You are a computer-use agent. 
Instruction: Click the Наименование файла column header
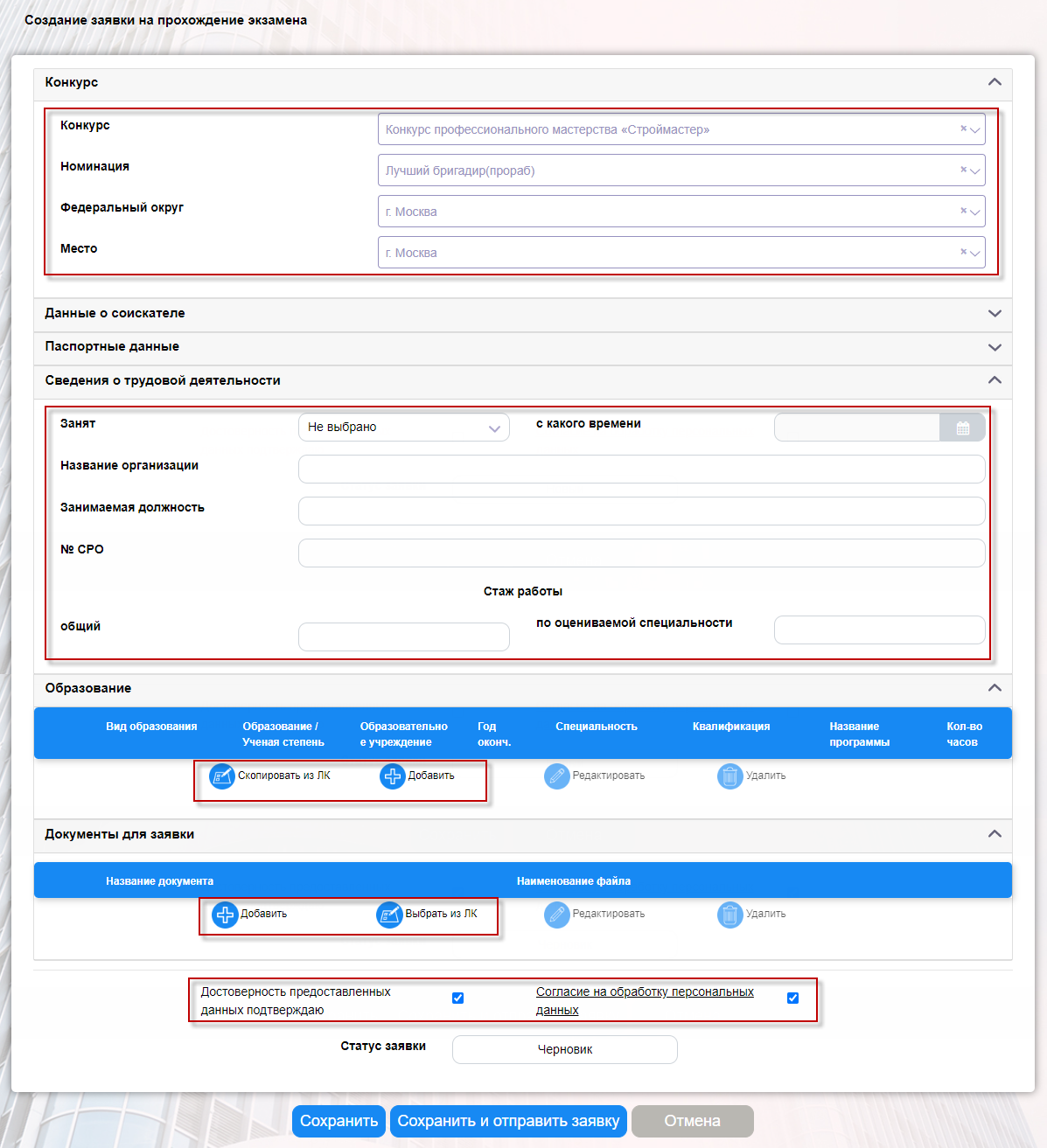point(574,881)
